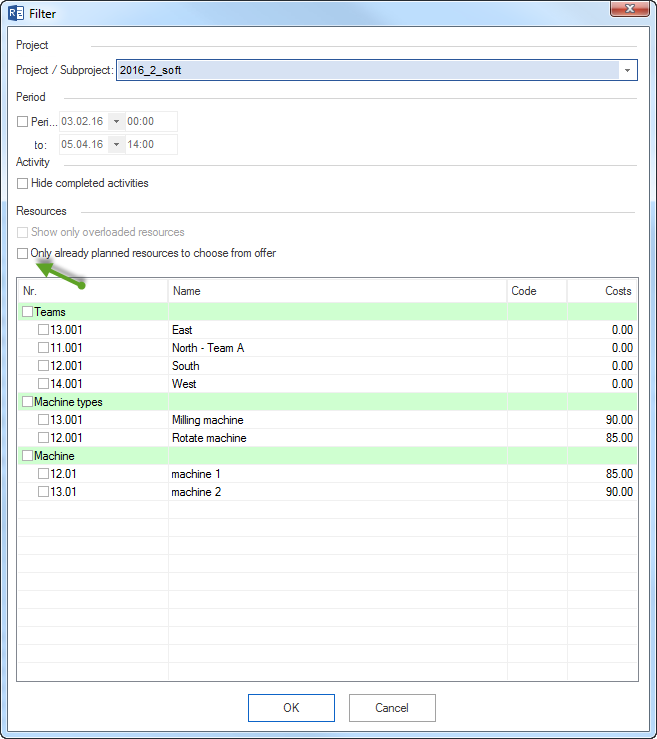The height and width of the screenshot is (739, 657).
Task: Close the Filter dialog window
Action: coord(629,8)
